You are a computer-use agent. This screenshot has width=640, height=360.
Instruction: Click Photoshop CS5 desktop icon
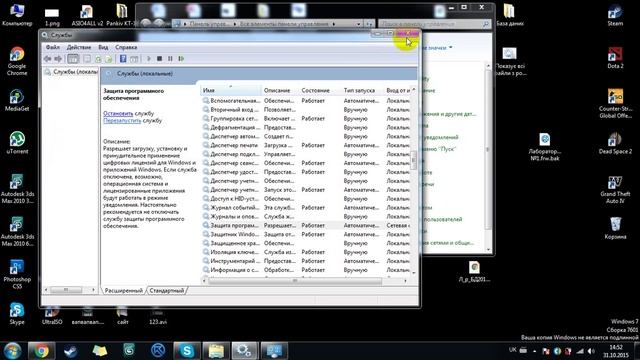click(17, 274)
